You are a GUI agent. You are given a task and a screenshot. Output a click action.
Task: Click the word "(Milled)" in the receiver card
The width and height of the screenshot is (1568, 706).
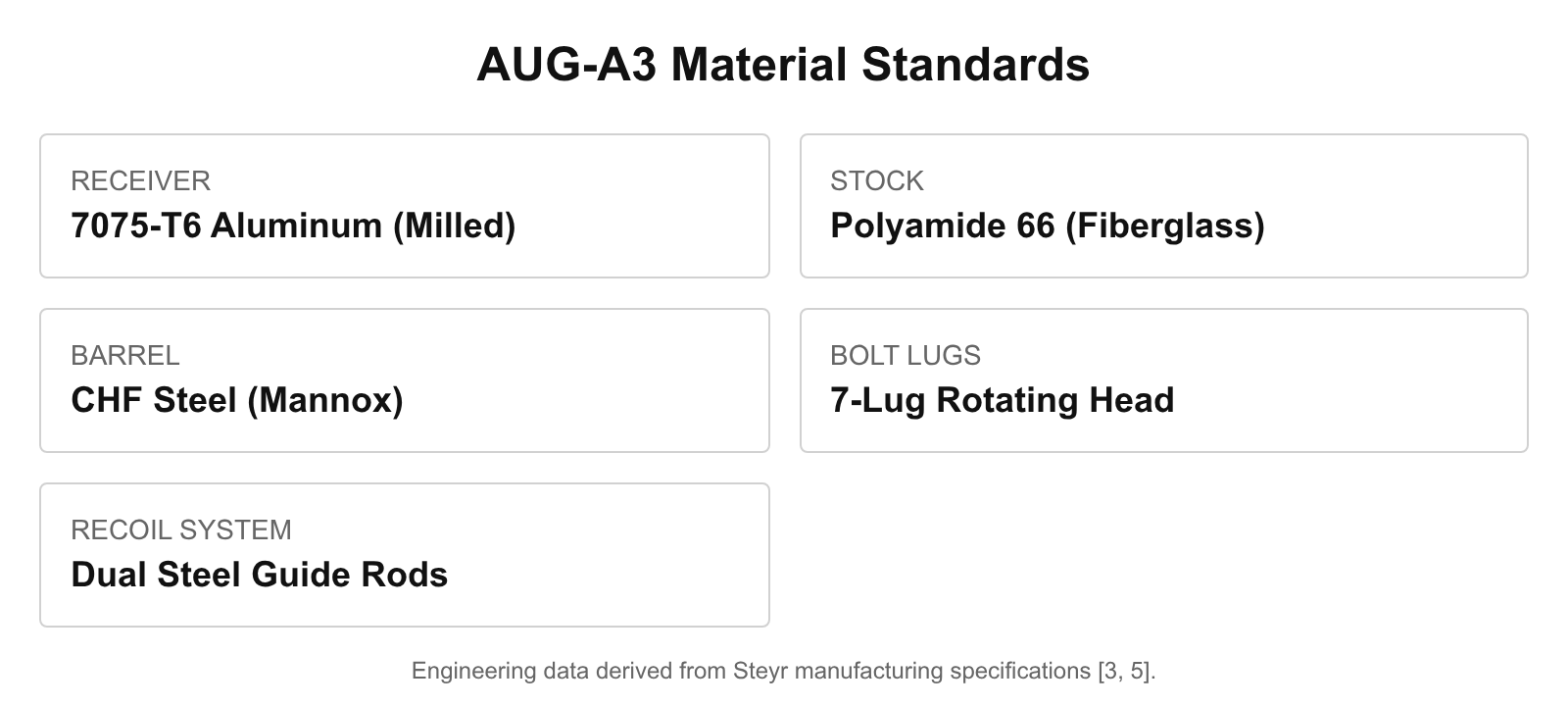[x=454, y=226]
